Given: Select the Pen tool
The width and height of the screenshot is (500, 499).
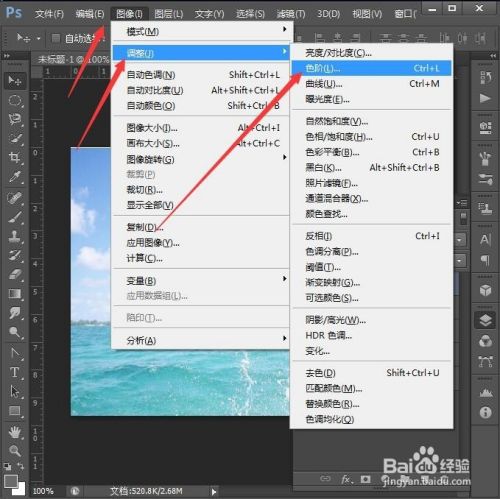Looking at the screenshot, I should (15, 353).
